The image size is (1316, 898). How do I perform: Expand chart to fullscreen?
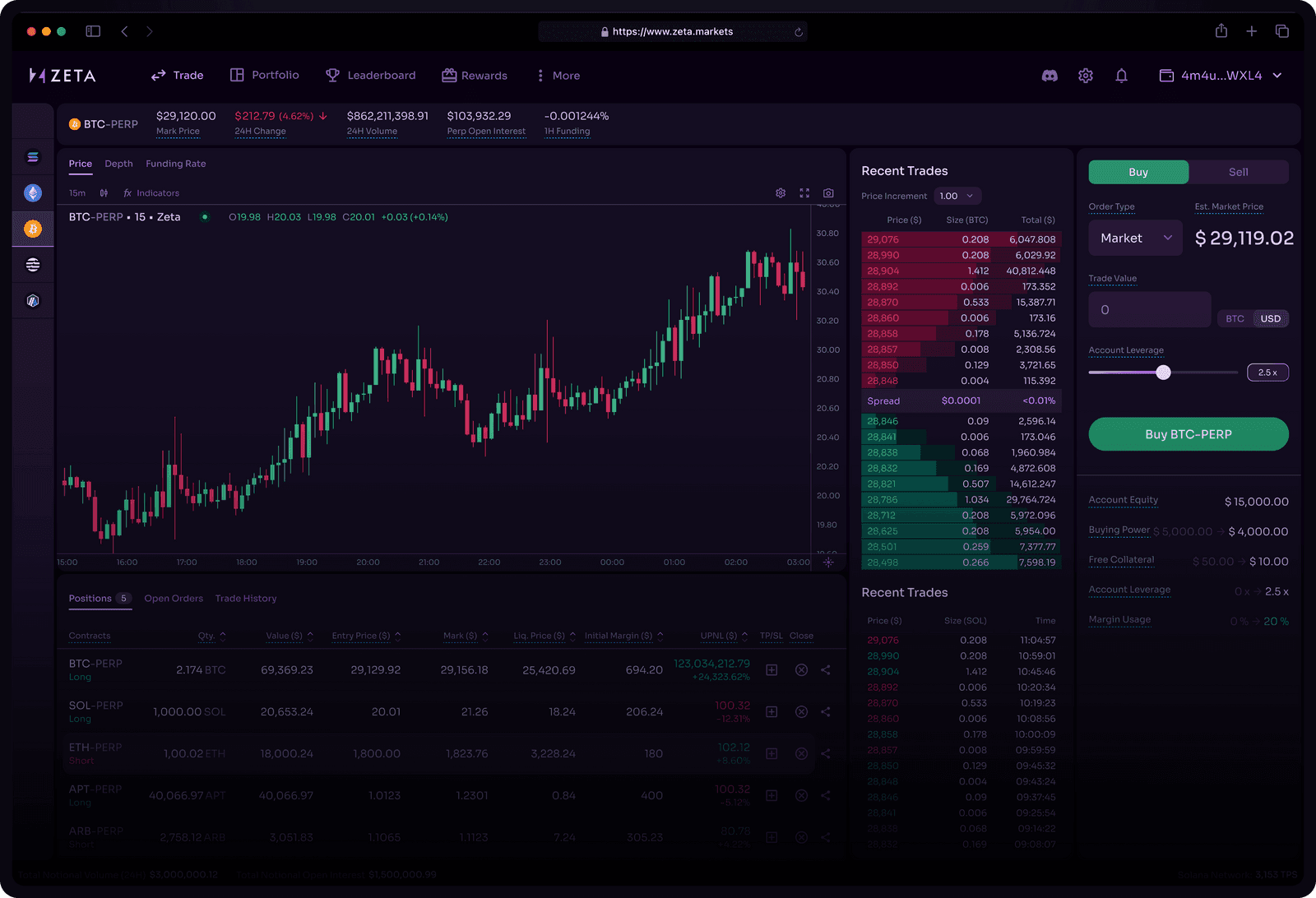tap(804, 193)
